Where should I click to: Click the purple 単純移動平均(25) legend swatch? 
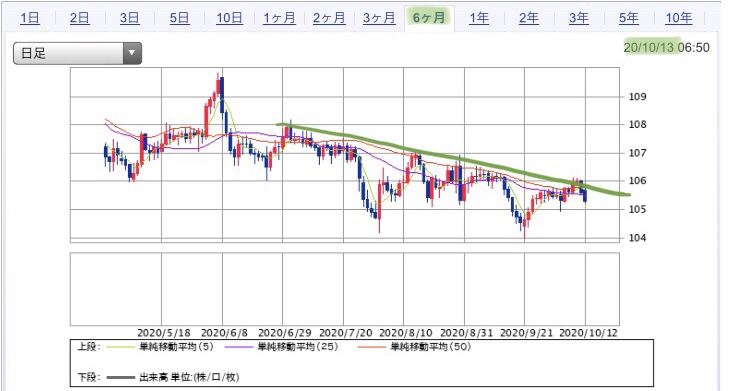coord(239,347)
